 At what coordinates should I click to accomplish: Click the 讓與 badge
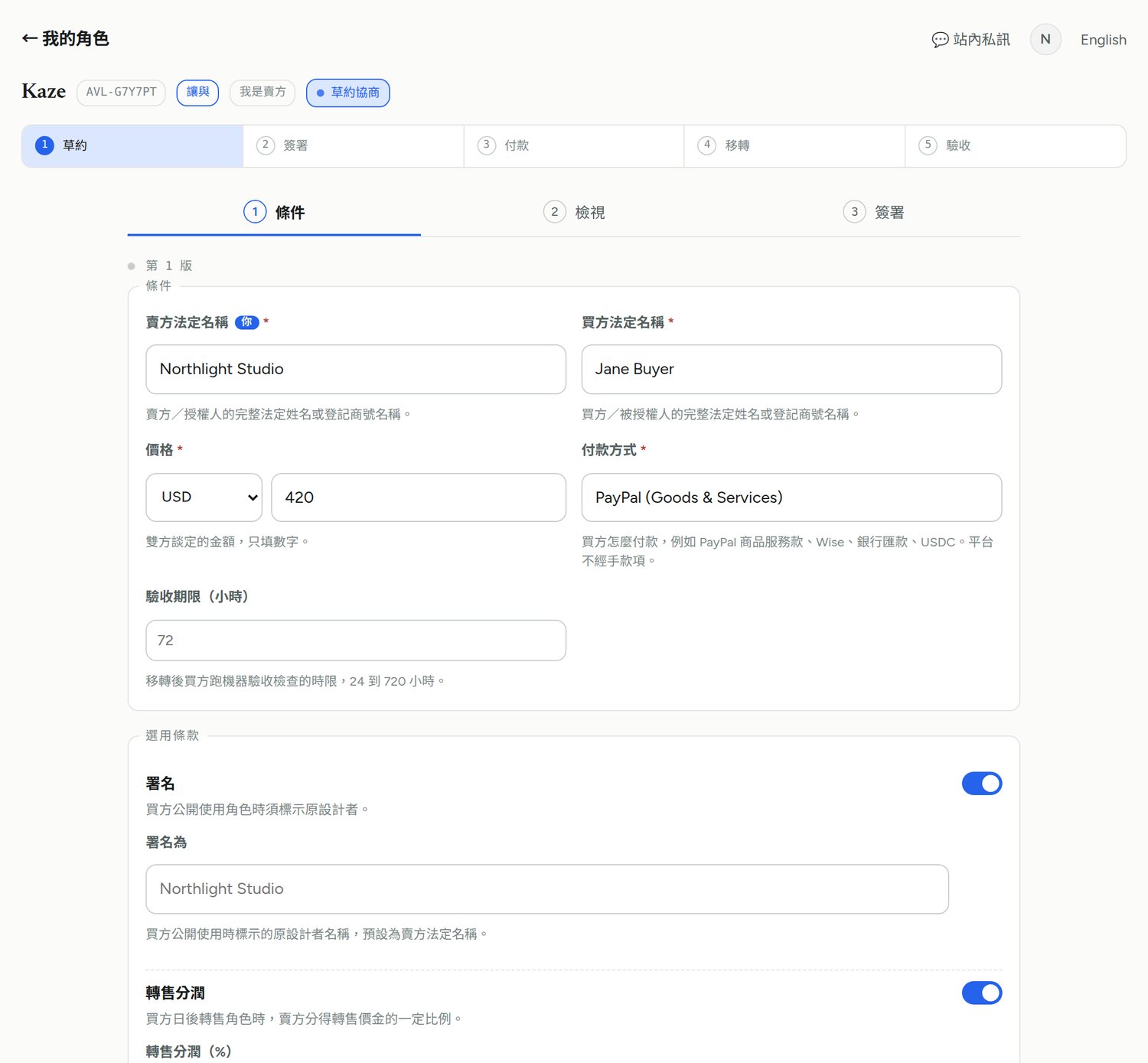click(197, 92)
